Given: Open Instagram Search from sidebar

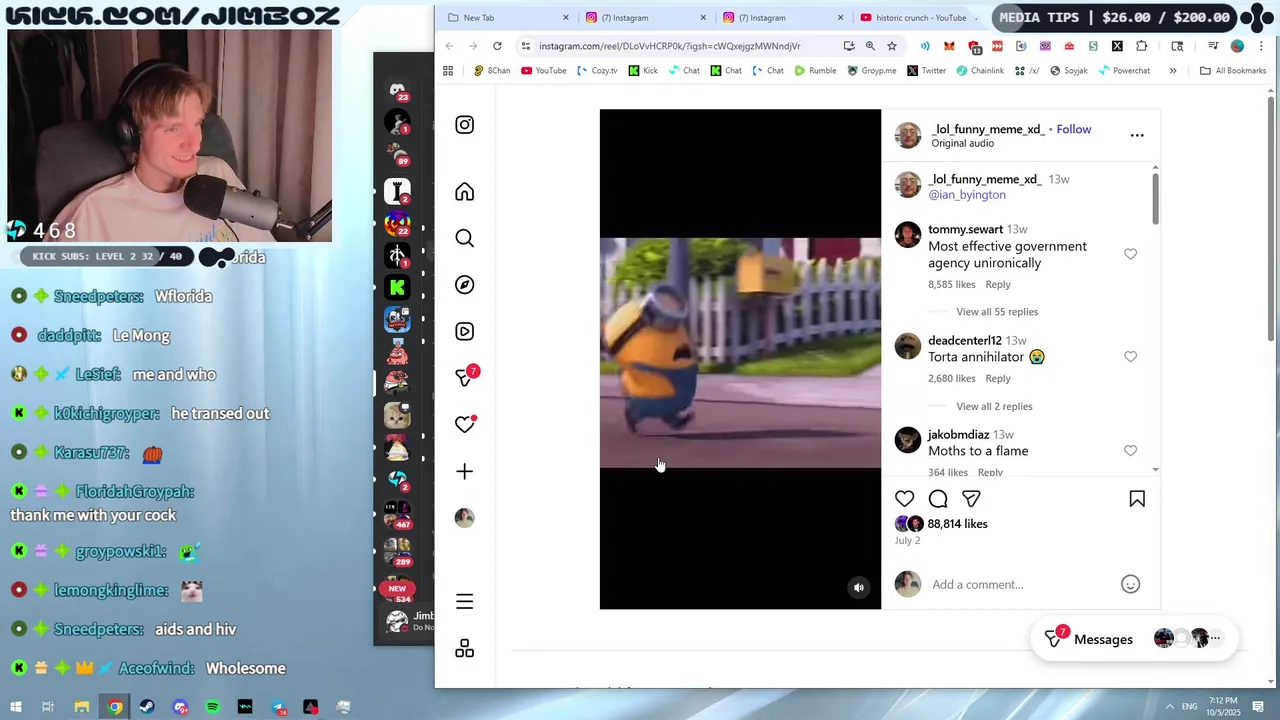Looking at the screenshot, I should coord(464,238).
